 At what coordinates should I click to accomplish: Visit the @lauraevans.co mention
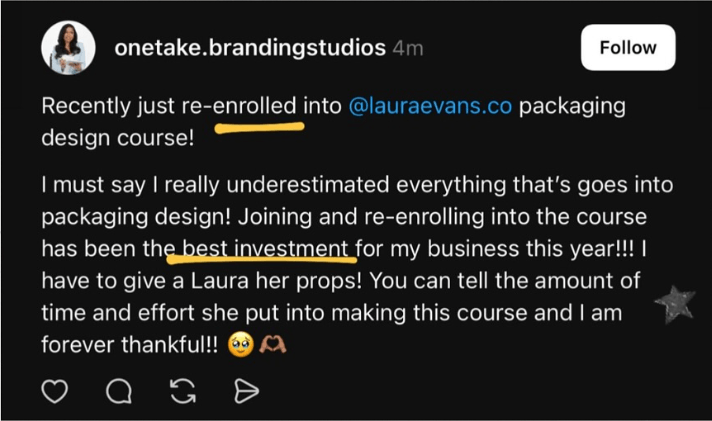430,105
